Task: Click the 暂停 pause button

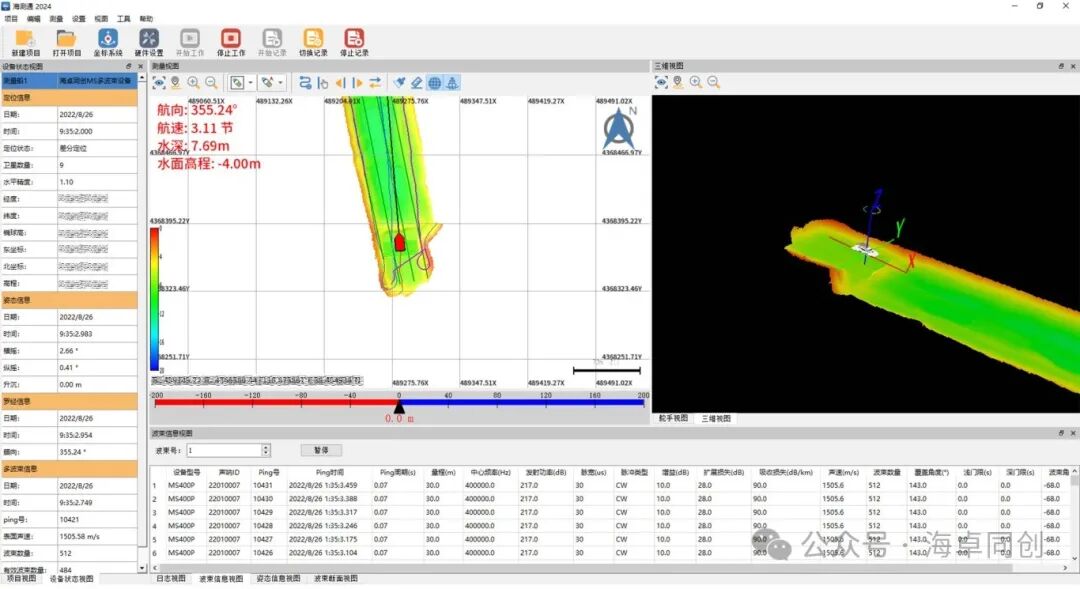Action: tap(320, 451)
